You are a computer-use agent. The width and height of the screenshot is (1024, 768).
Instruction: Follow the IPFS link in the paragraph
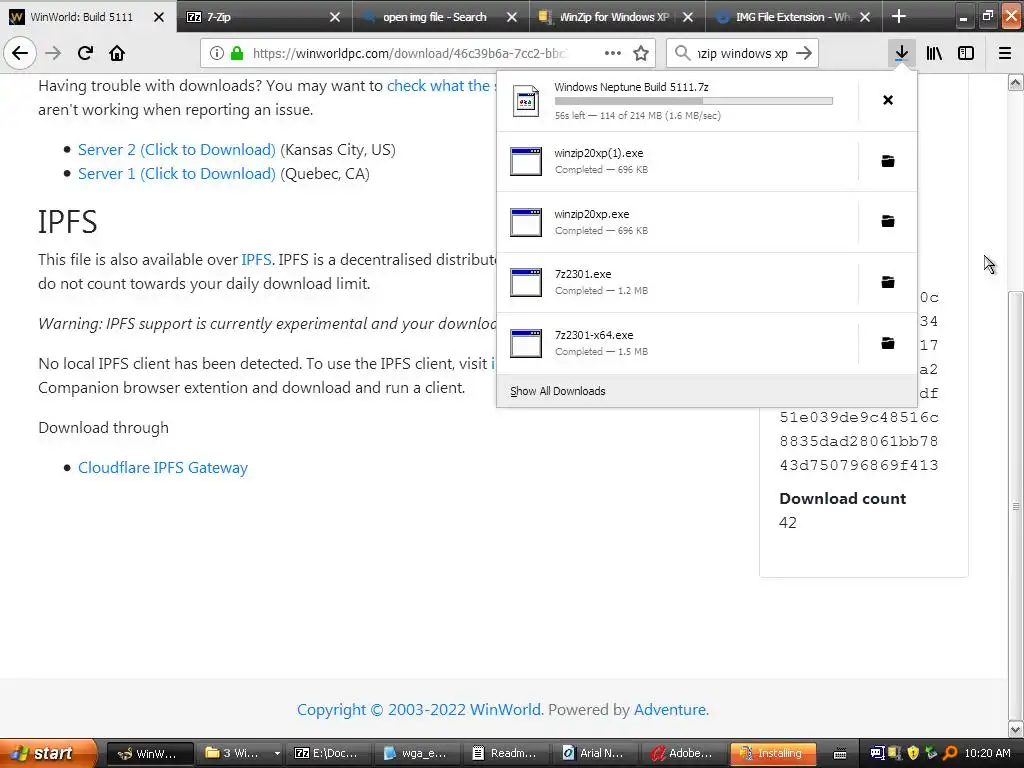tap(256, 259)
